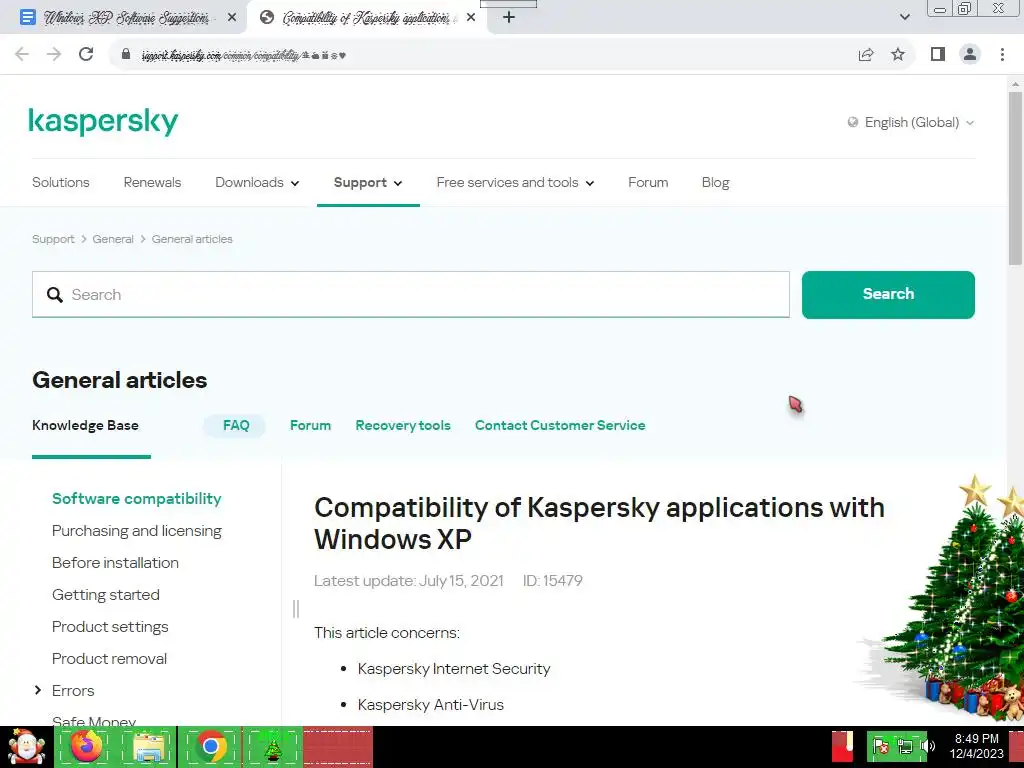The image size is (1024, 768).
Task: Click inside the support Search field
Action: click(x=411, y=295)
